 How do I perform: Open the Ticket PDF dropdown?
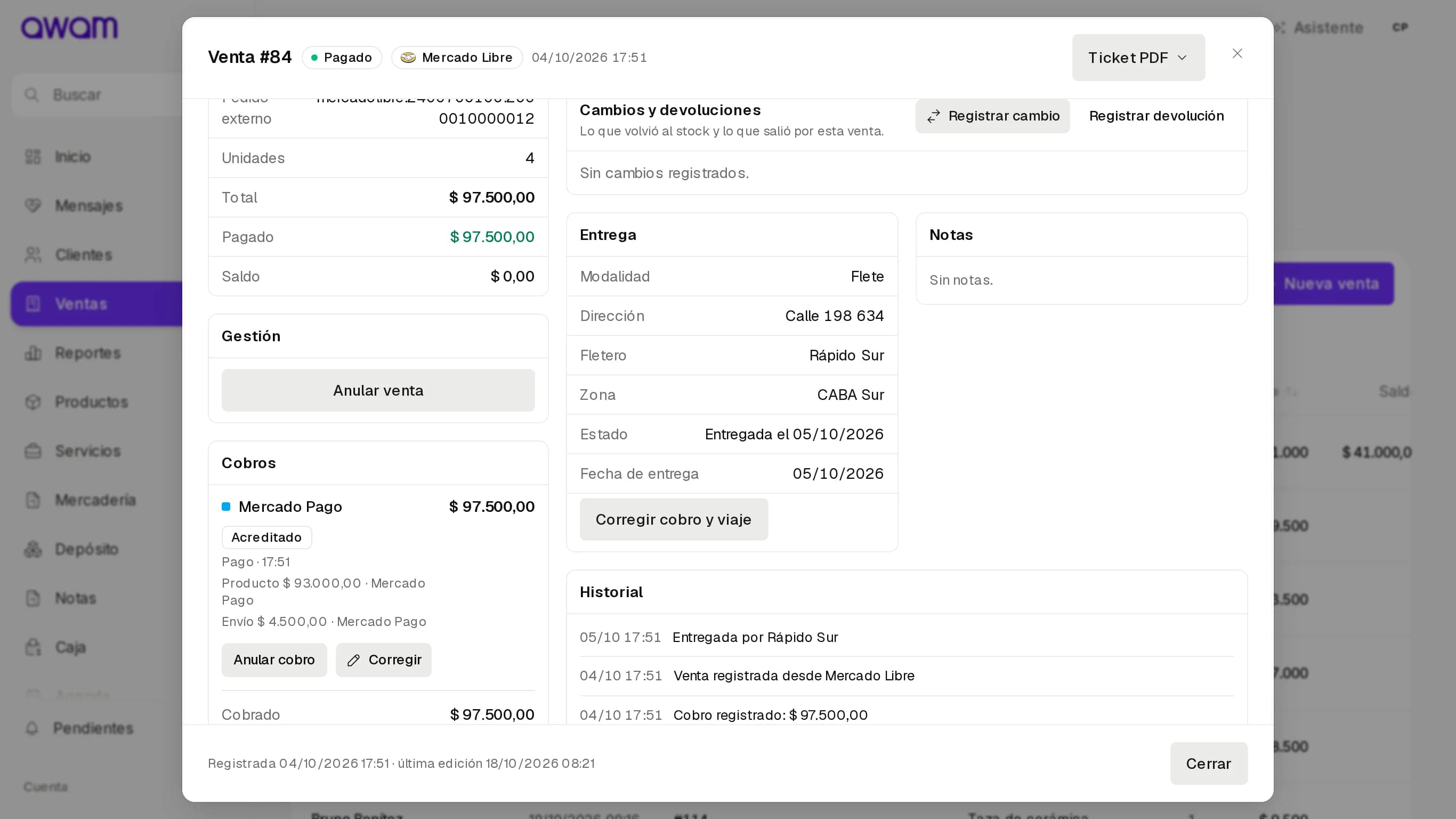coord(1138,57)
